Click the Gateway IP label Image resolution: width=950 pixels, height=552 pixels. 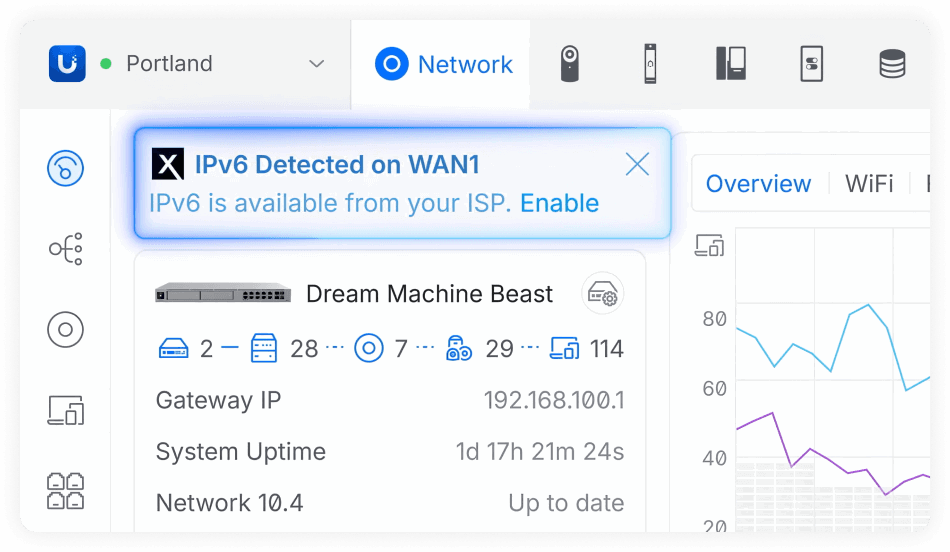coord(218,401)
